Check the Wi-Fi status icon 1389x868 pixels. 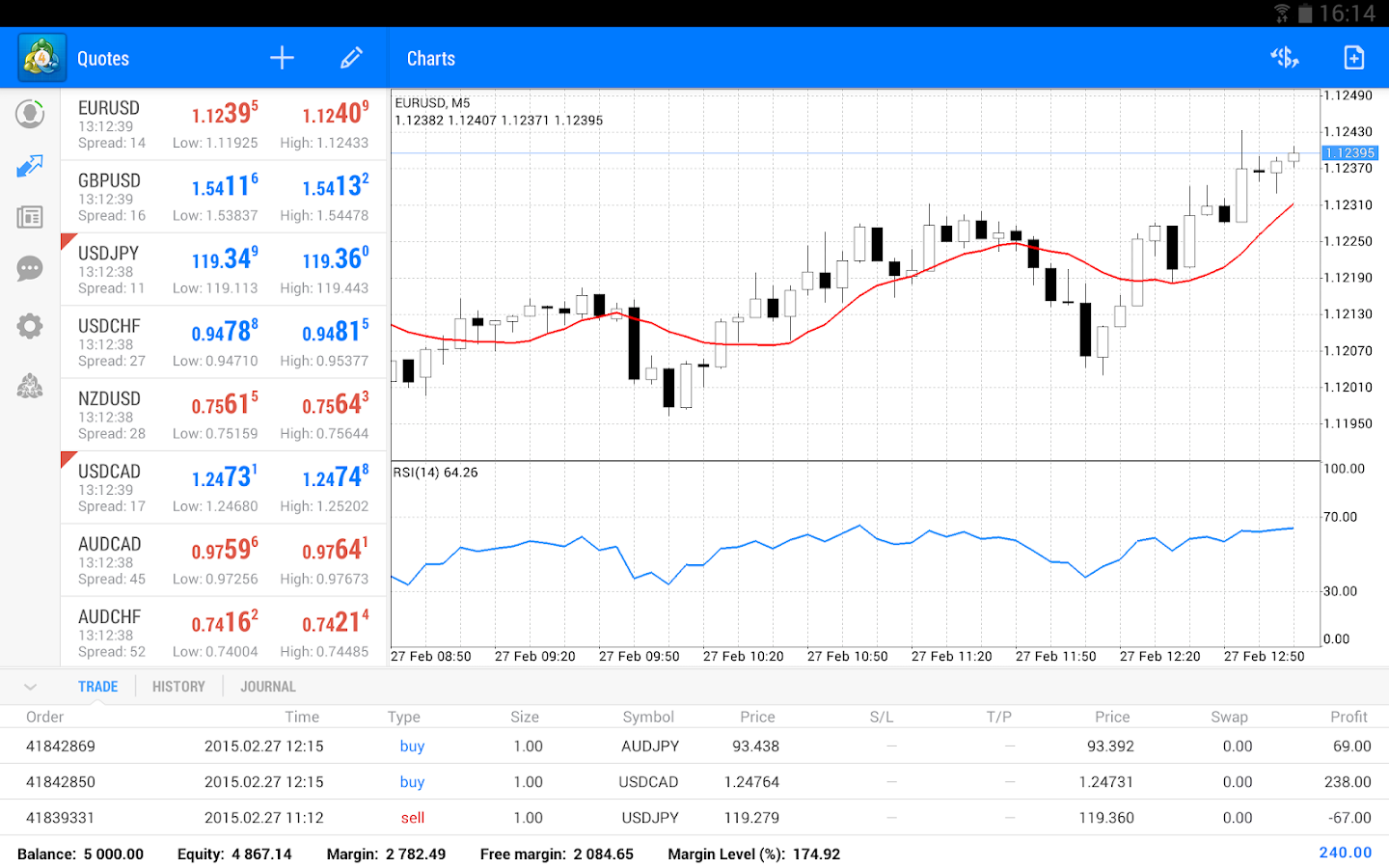pyautogui.click(x=1282, y=14)
